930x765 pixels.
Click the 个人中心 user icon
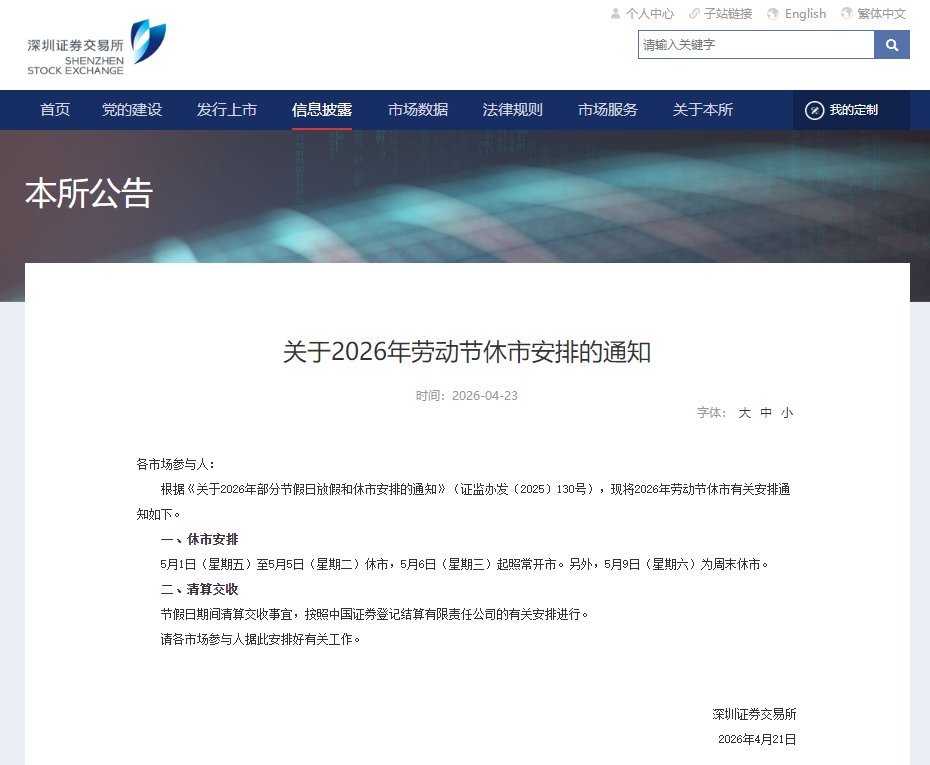click(x=615, y=14)
